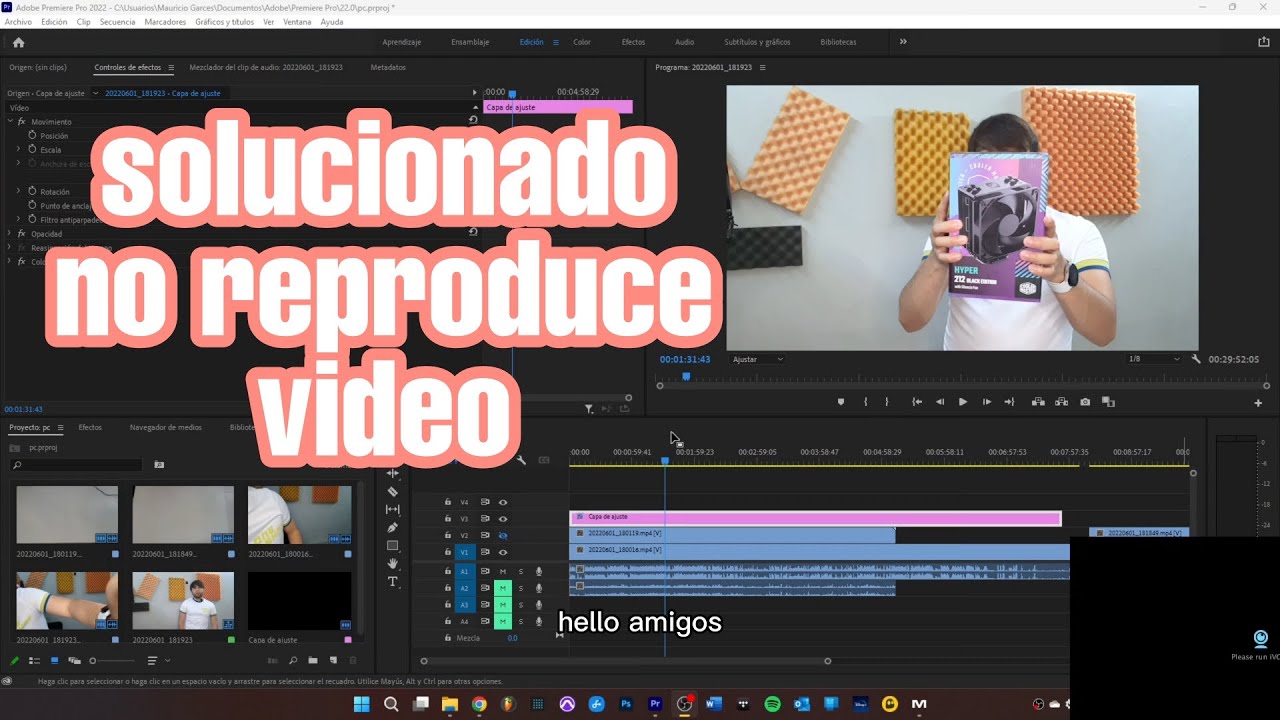Select the Slip tool
The width and height of the screenshot is (1280, 720).
pyautogui.click(x=393, y=510)
